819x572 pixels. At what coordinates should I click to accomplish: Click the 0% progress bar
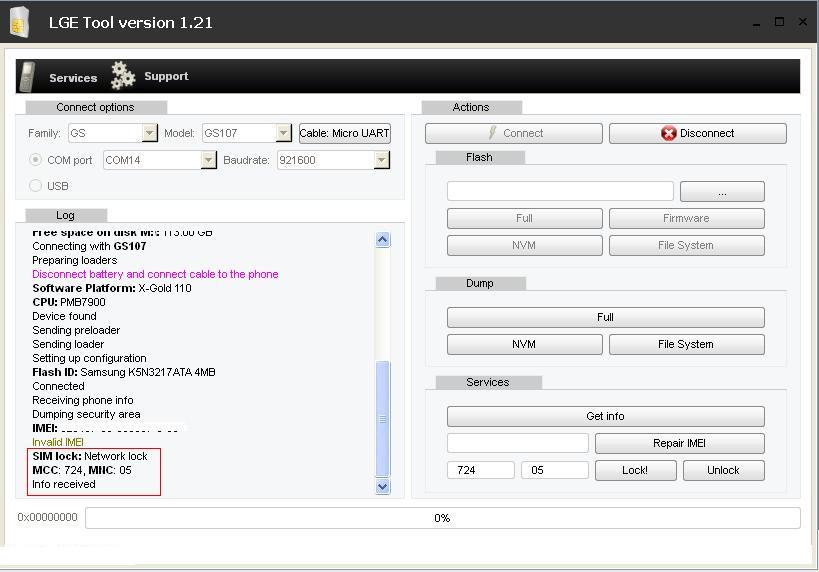[x=442, y=518]
